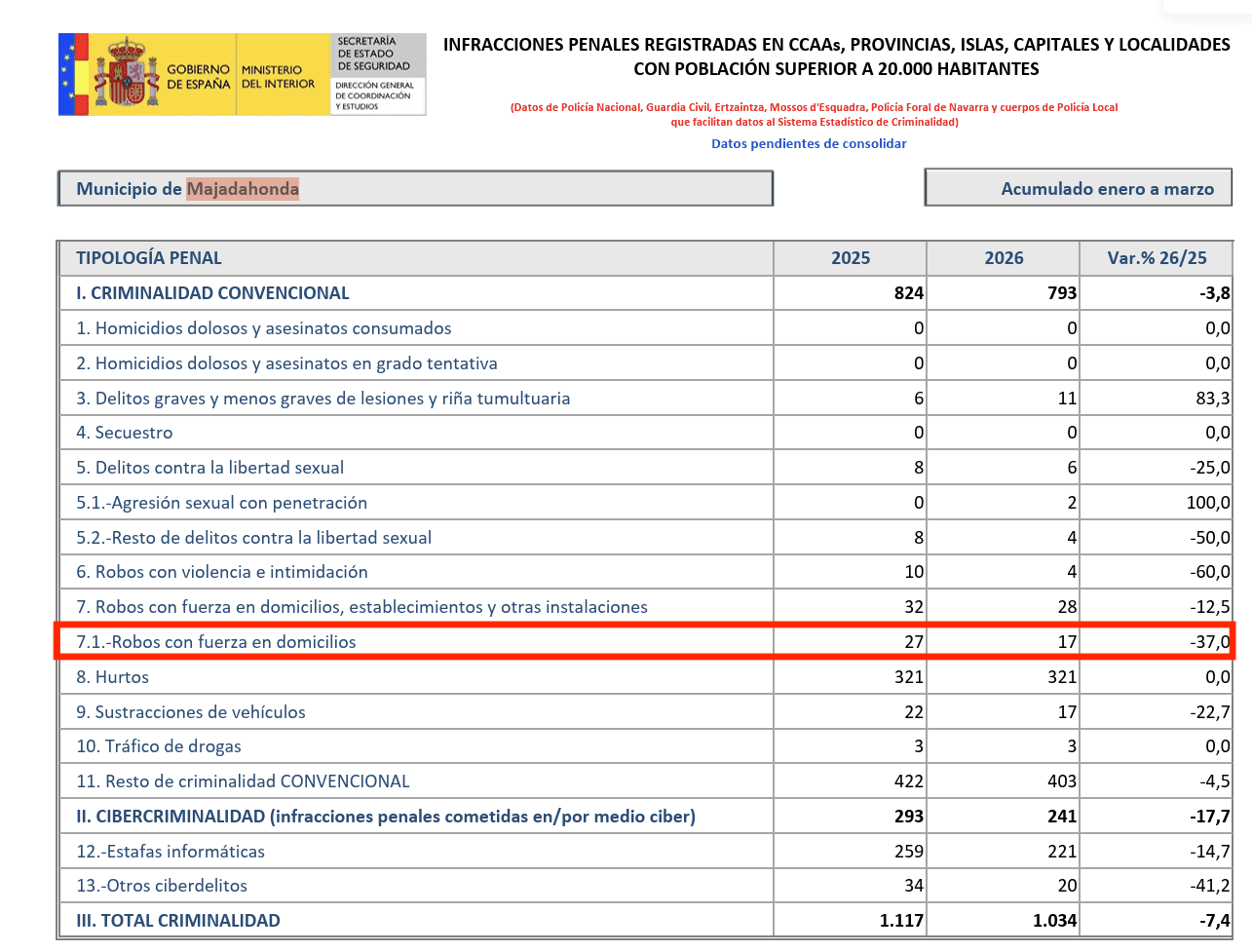Click the Gobierno de España coat of arms

coord(126,74)
